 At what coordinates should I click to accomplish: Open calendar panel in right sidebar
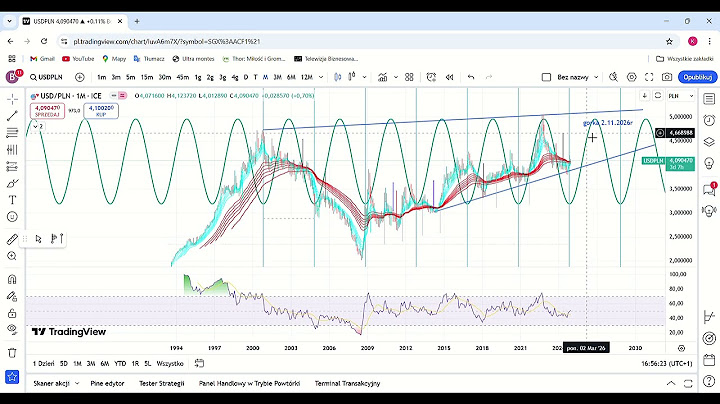(x=709, y=359)
